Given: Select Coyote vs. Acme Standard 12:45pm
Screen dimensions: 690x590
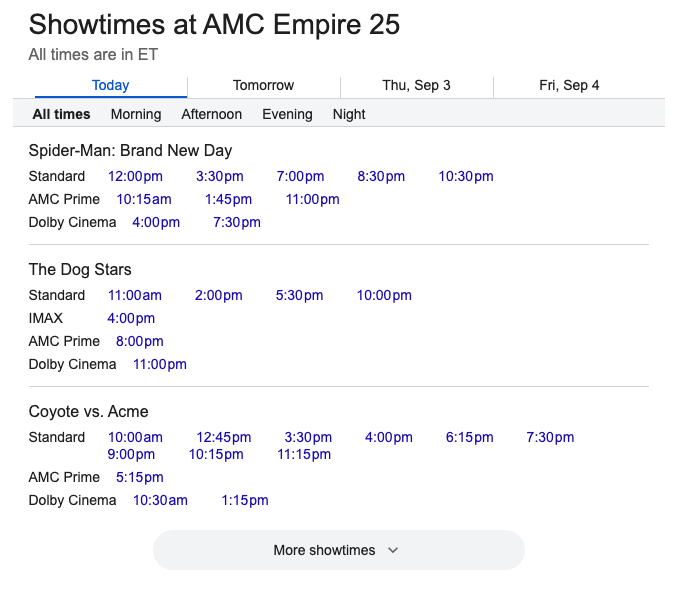Looking at the screenshot, I should click(x=224, y=437).
